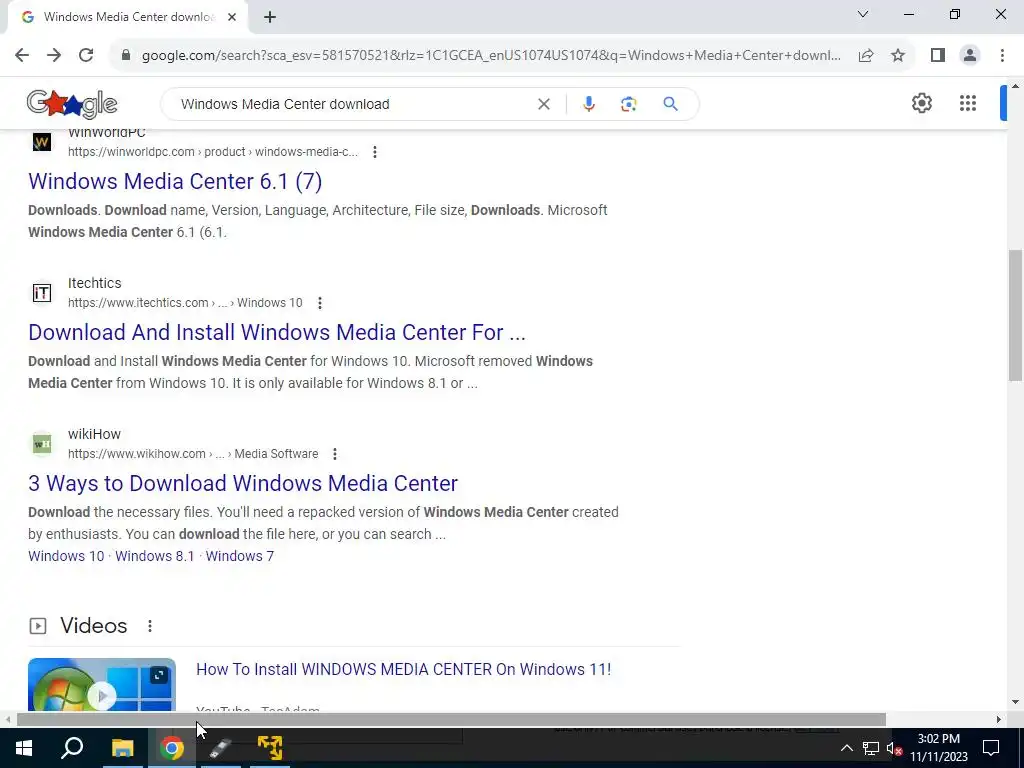Open network status tray icon

point(871,748)
